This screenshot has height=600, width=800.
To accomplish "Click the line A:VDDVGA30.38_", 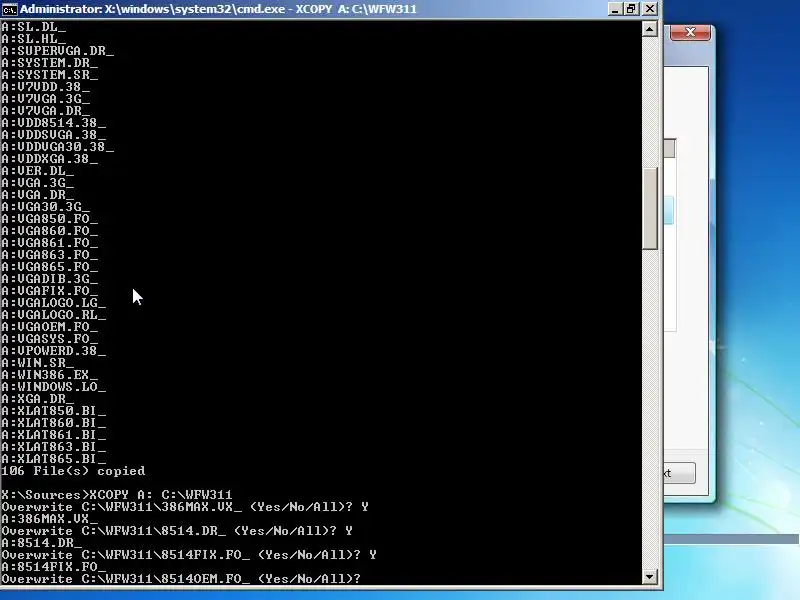I will click(x=58, y=146).
